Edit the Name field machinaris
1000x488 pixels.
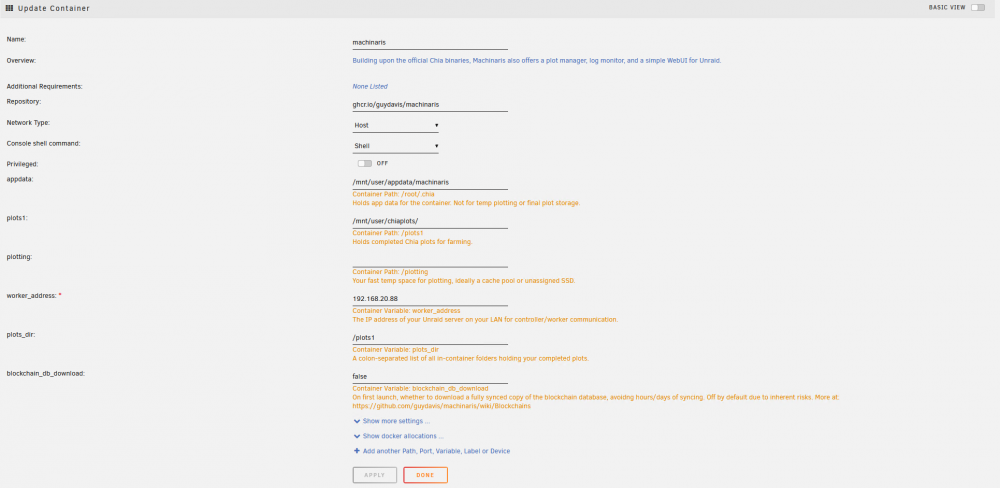pyautogui.click(x=430, y=43)
